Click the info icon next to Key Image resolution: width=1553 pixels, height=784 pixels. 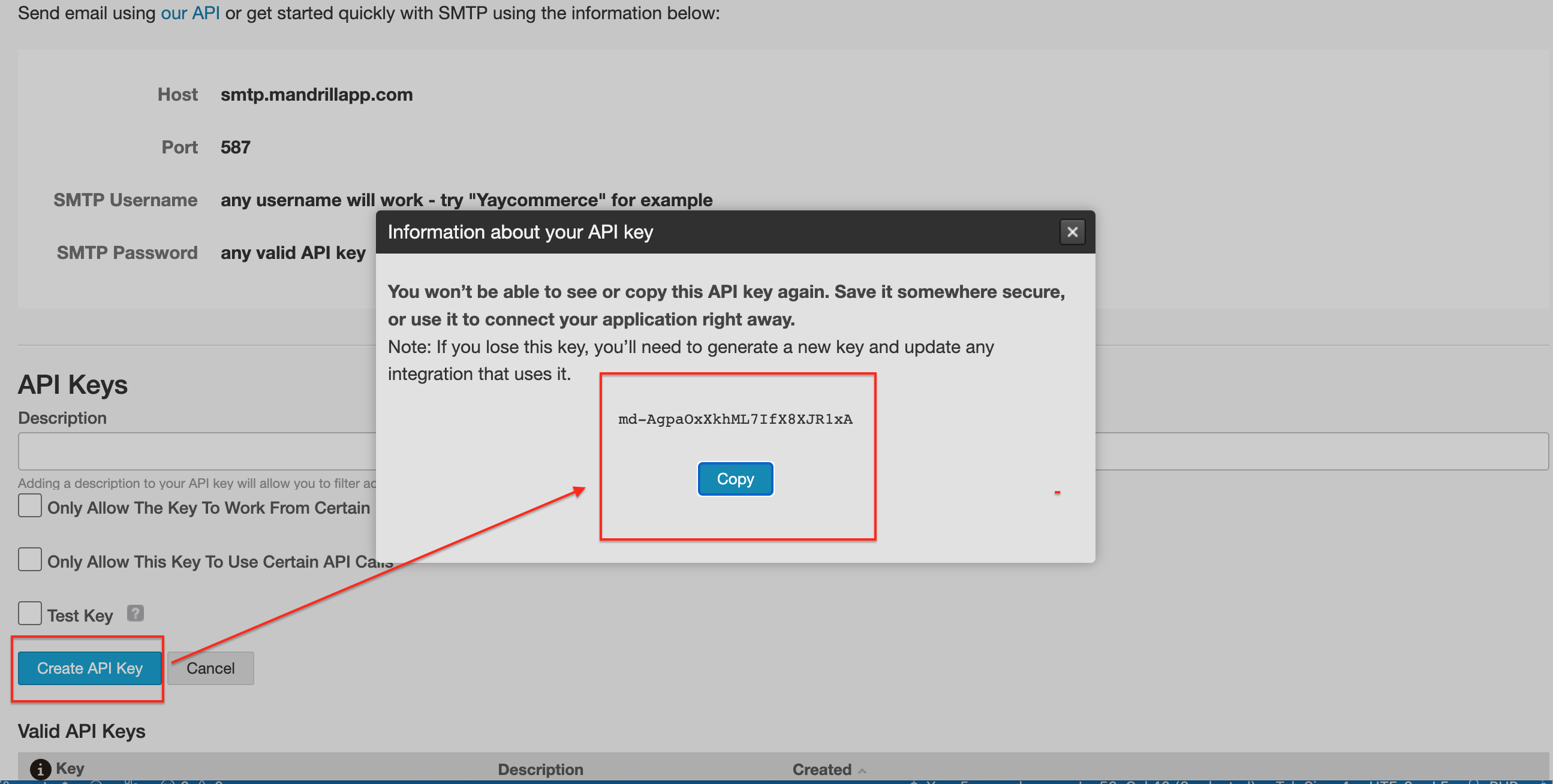(40, 769)
